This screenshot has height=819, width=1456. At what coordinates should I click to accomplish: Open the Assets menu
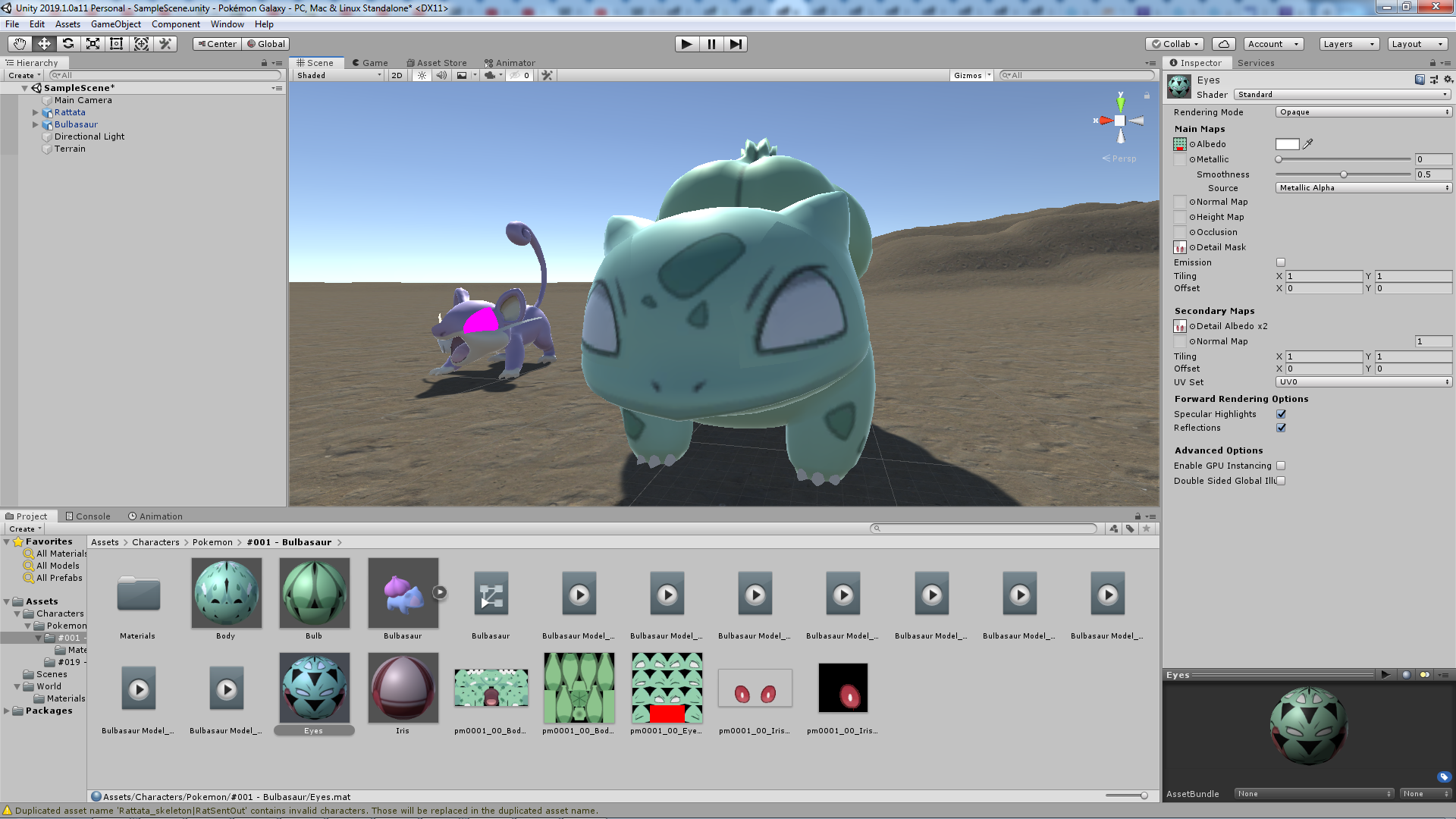67,24
